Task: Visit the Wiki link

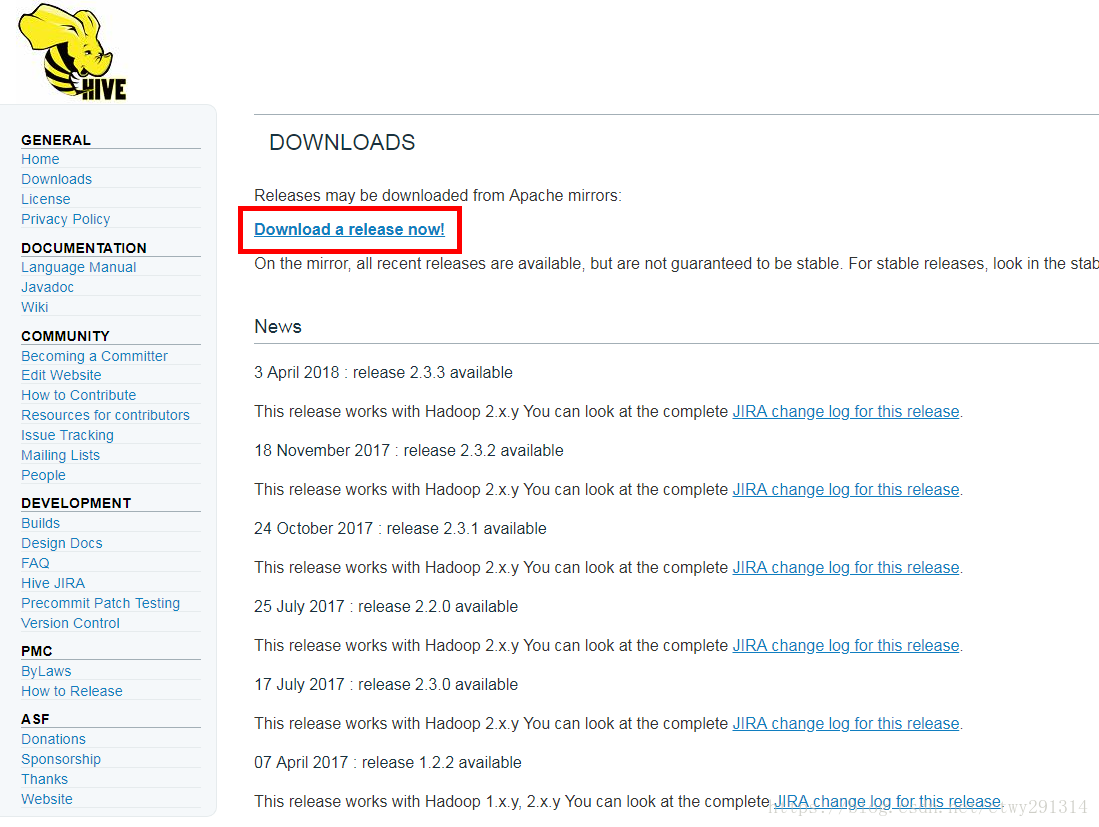Action: 34,307
